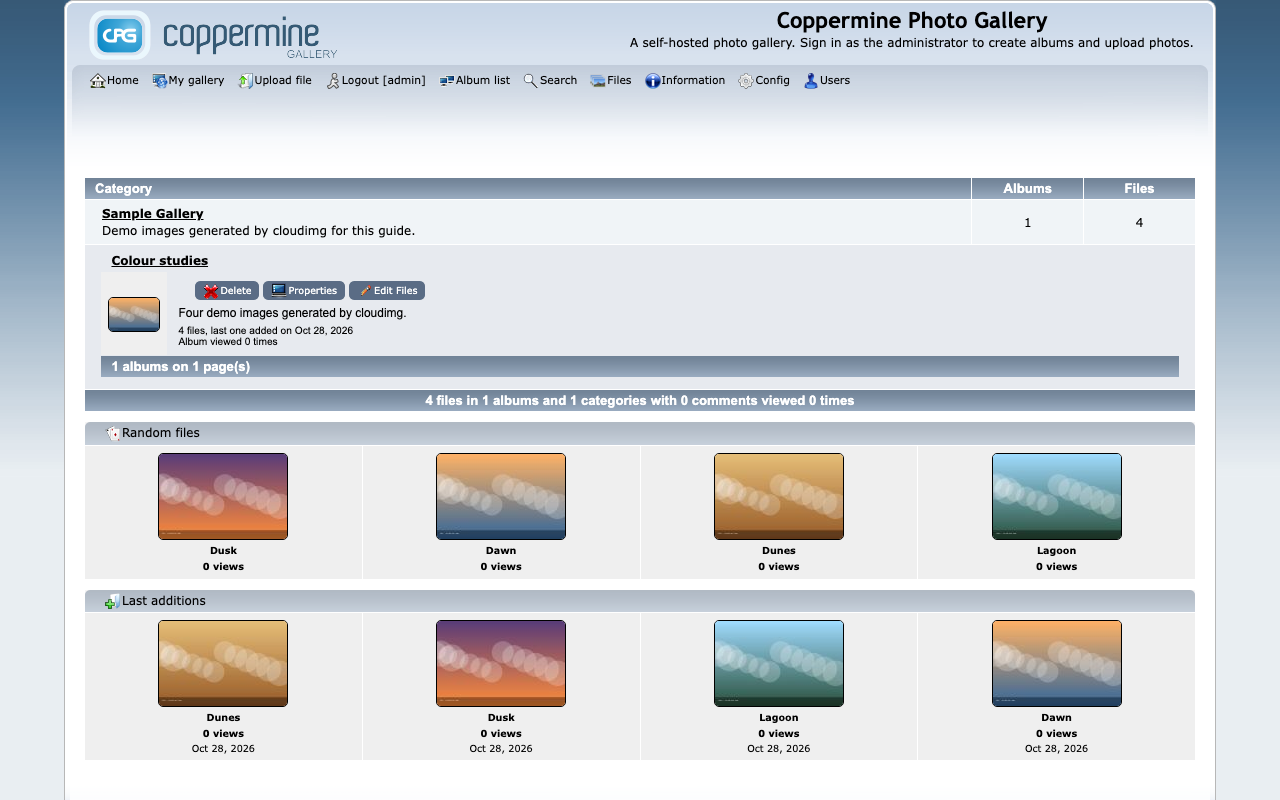Click the Files column header
This screenshot has width=1280, height=800.
click(x=1139, y=188)
